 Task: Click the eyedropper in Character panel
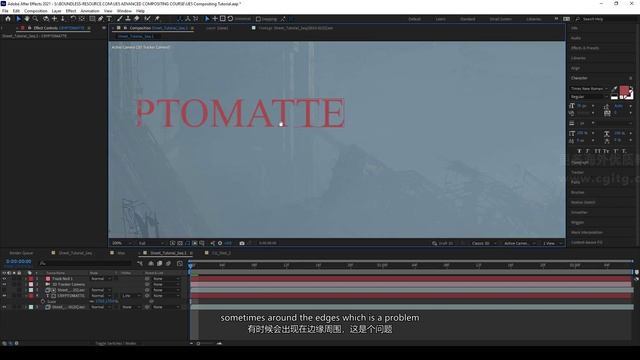tap(615, 89)
